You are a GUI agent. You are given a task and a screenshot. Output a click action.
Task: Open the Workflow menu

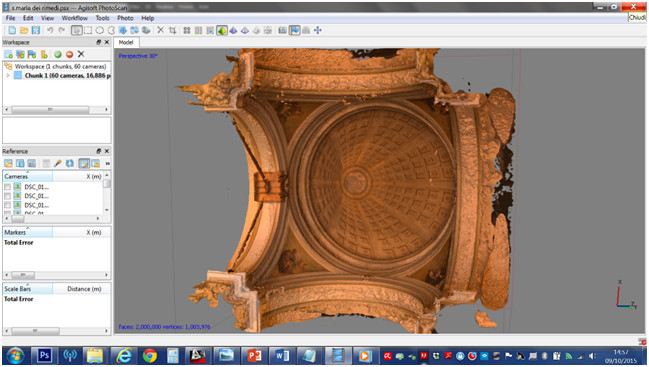click(75, 18)
